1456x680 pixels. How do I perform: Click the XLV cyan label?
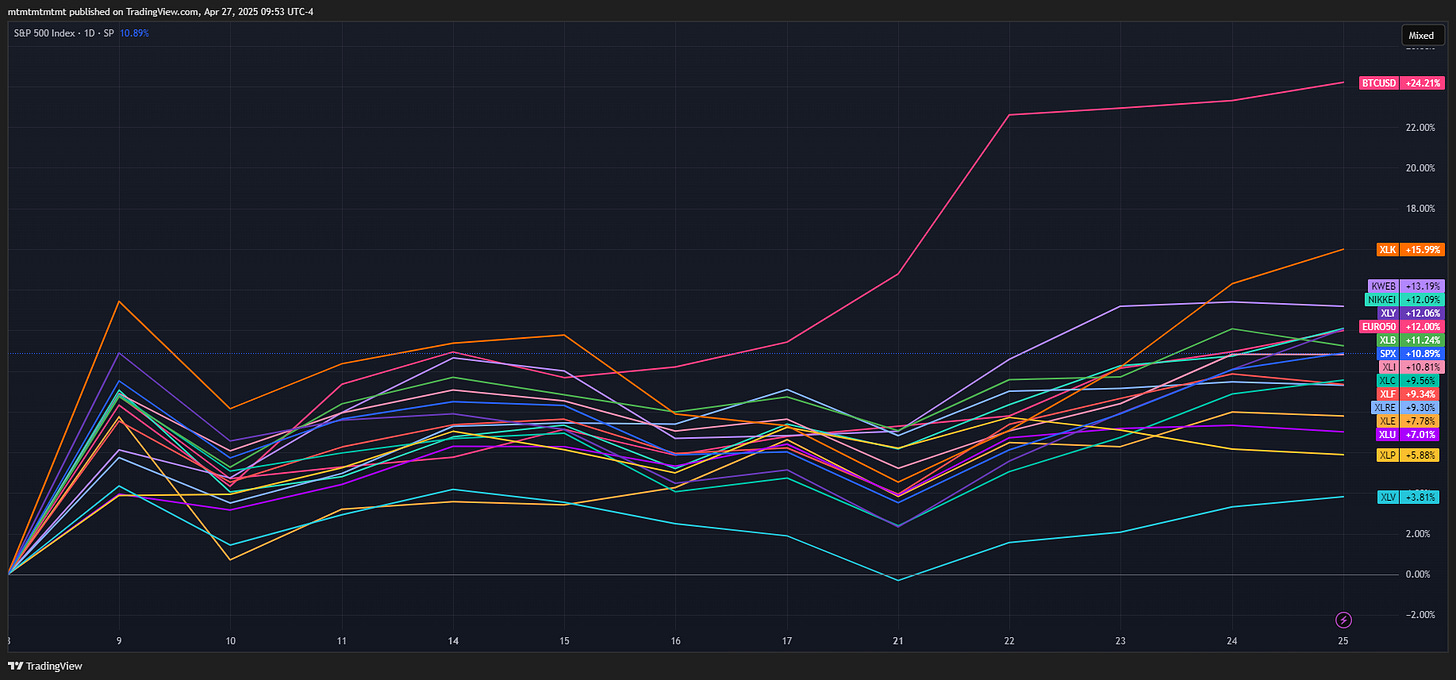coord(1387,497)
